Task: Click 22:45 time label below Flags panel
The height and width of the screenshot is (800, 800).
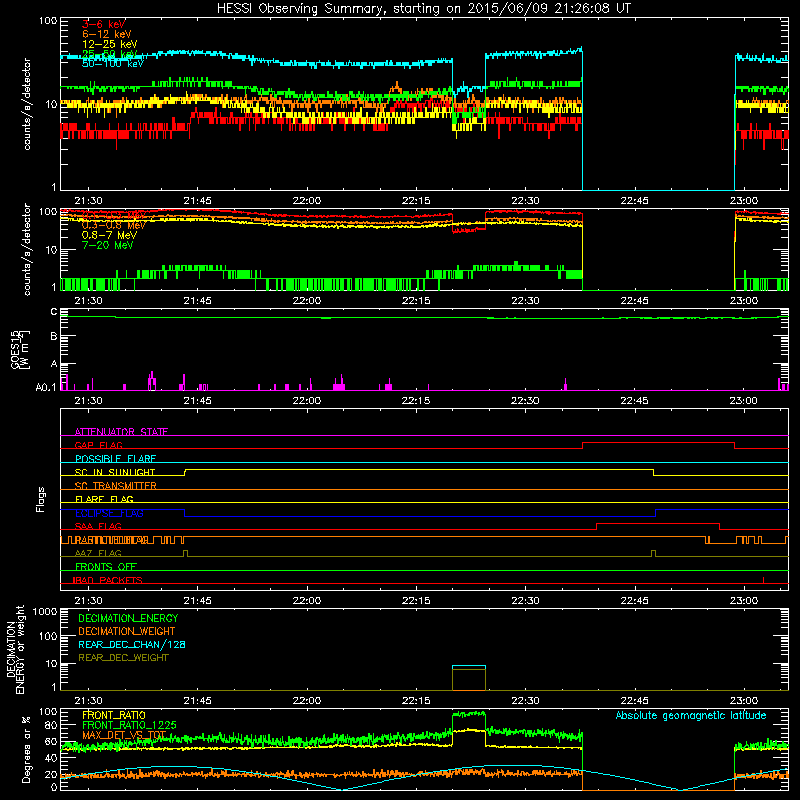Action: [634, 601]
